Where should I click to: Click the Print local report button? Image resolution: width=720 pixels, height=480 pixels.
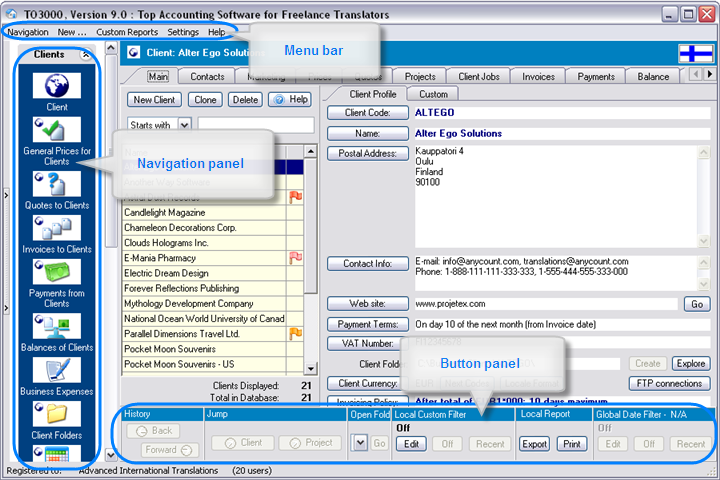pos(572,444)
